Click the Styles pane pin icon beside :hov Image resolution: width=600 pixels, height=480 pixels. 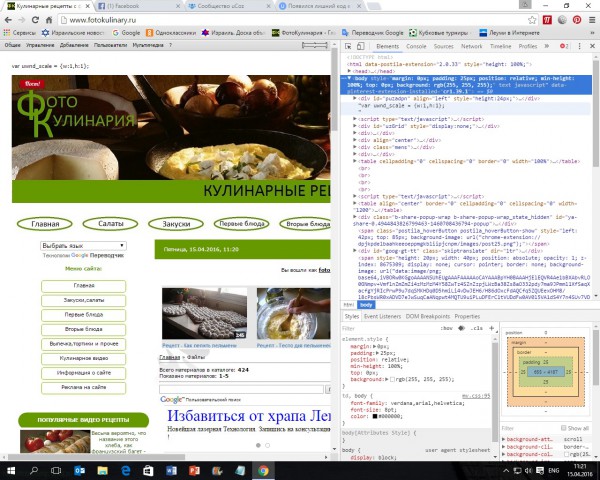(x=462, y=328)
